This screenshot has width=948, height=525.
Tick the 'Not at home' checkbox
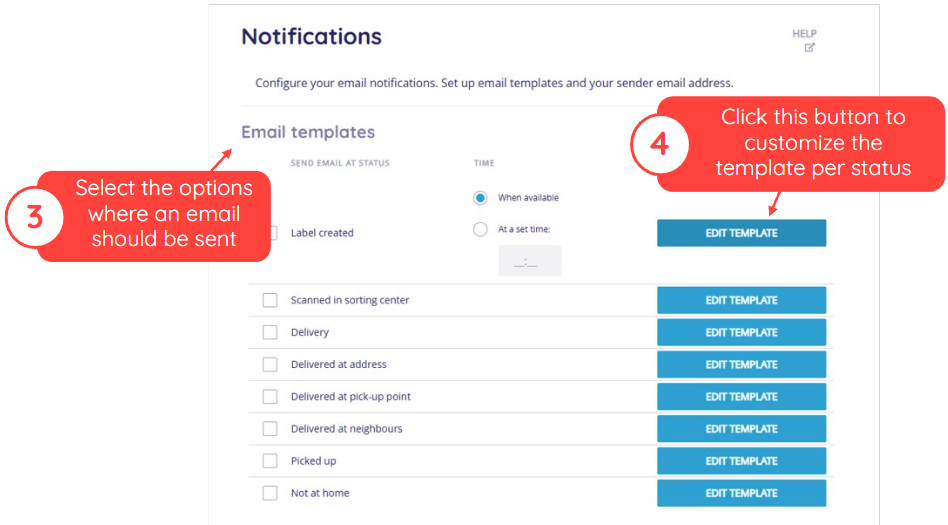tap(270, 493)
